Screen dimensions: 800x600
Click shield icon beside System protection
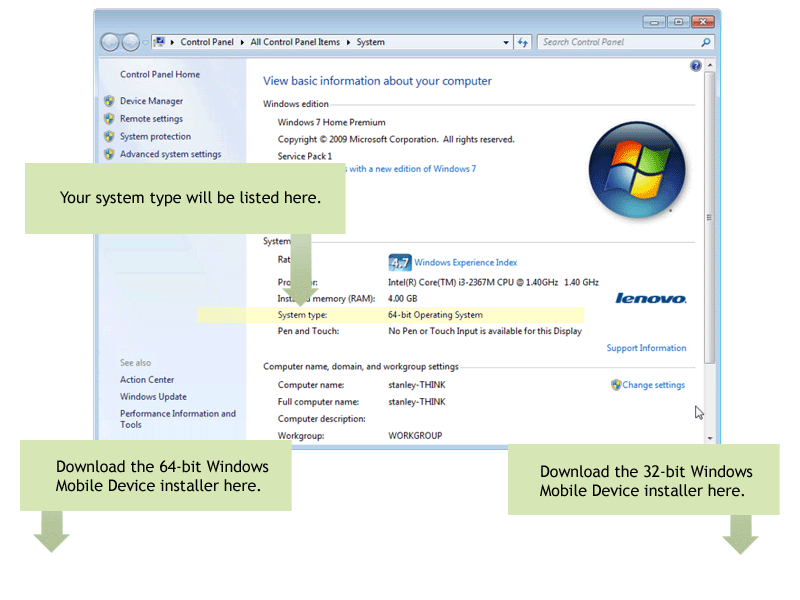[x=109, y=136]
